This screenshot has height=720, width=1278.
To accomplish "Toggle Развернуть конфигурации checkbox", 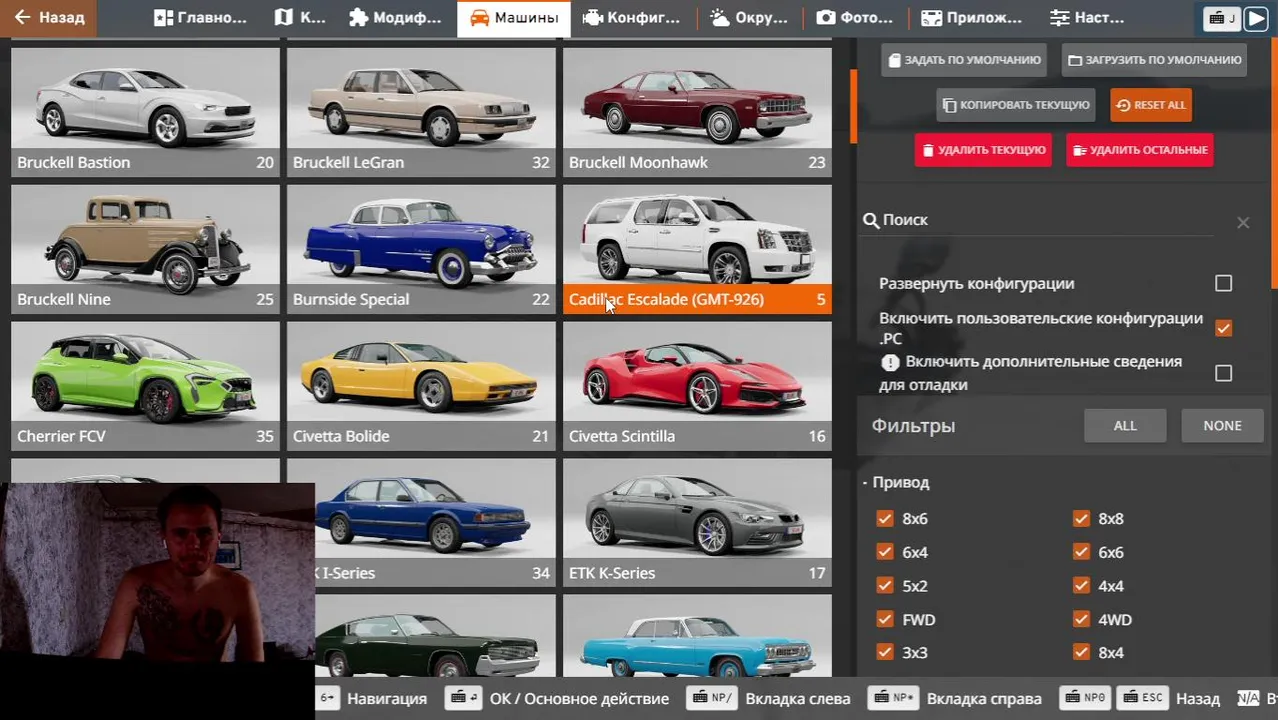I will click(1223, 283).
